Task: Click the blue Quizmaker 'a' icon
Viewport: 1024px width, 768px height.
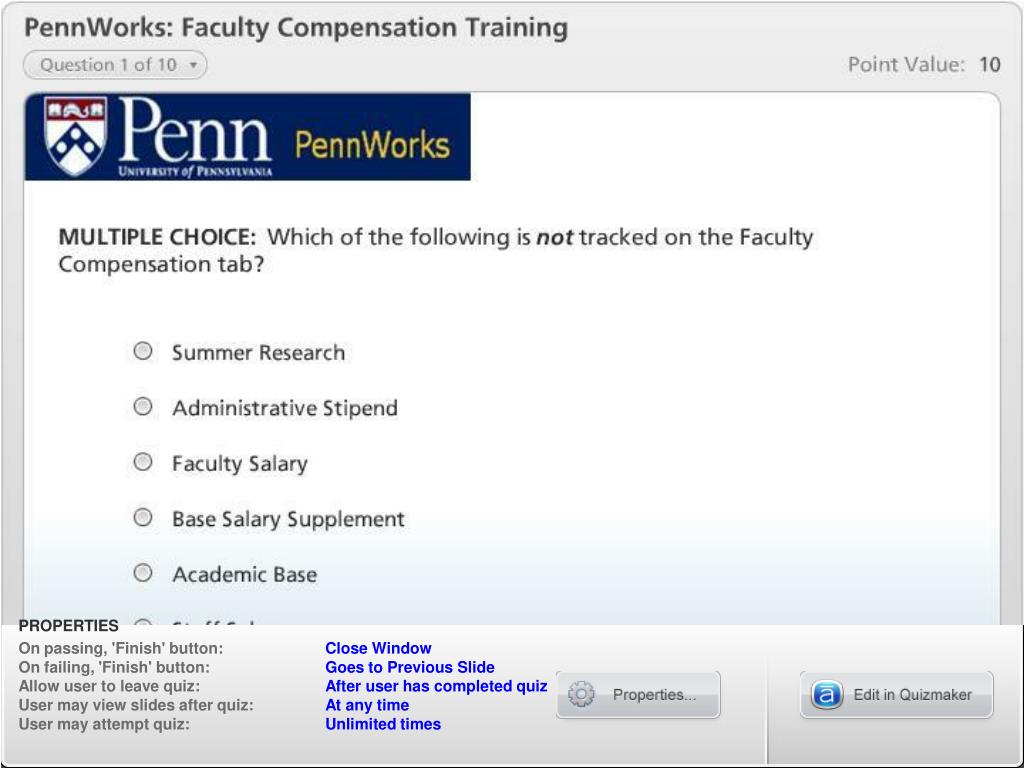Action: tap(826, 694)
